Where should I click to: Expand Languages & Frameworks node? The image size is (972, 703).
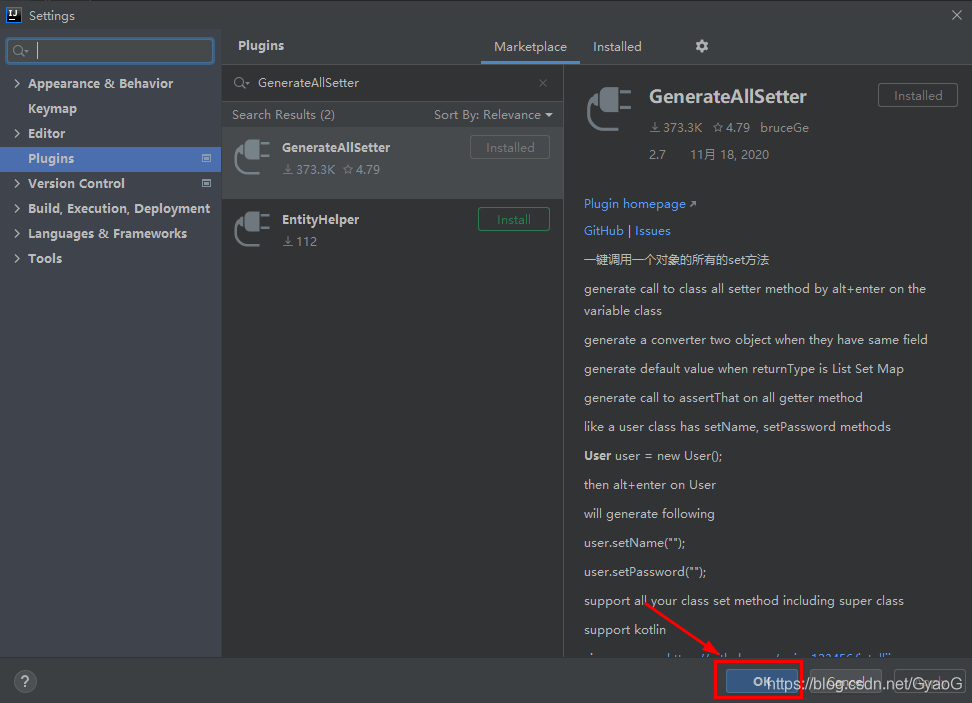click(17, 233)
